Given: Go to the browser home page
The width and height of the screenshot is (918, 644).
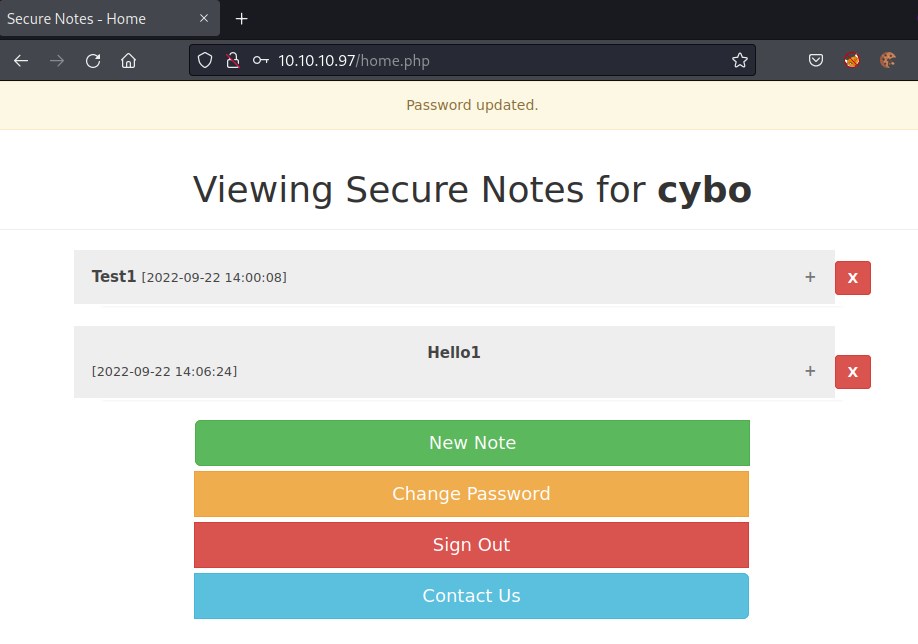Looking at the screenshot, I should pos(128,61).
